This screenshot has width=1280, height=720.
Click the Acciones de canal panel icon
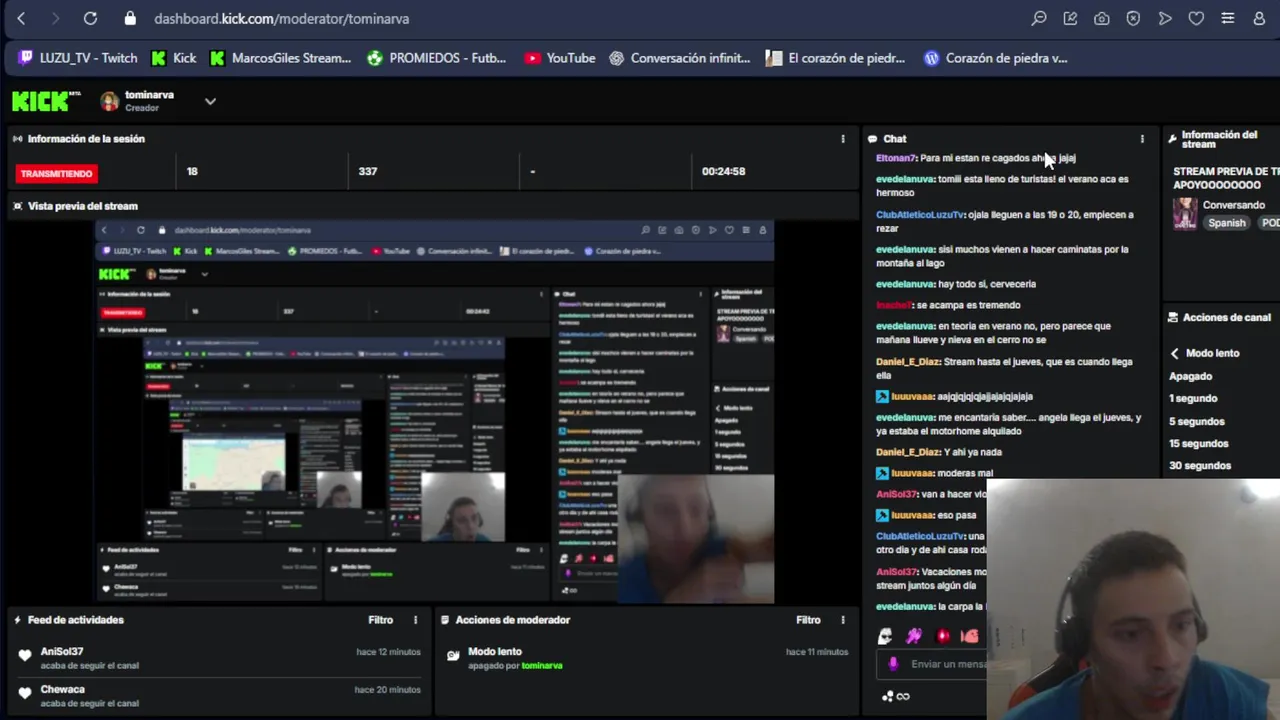point(1173,317)
